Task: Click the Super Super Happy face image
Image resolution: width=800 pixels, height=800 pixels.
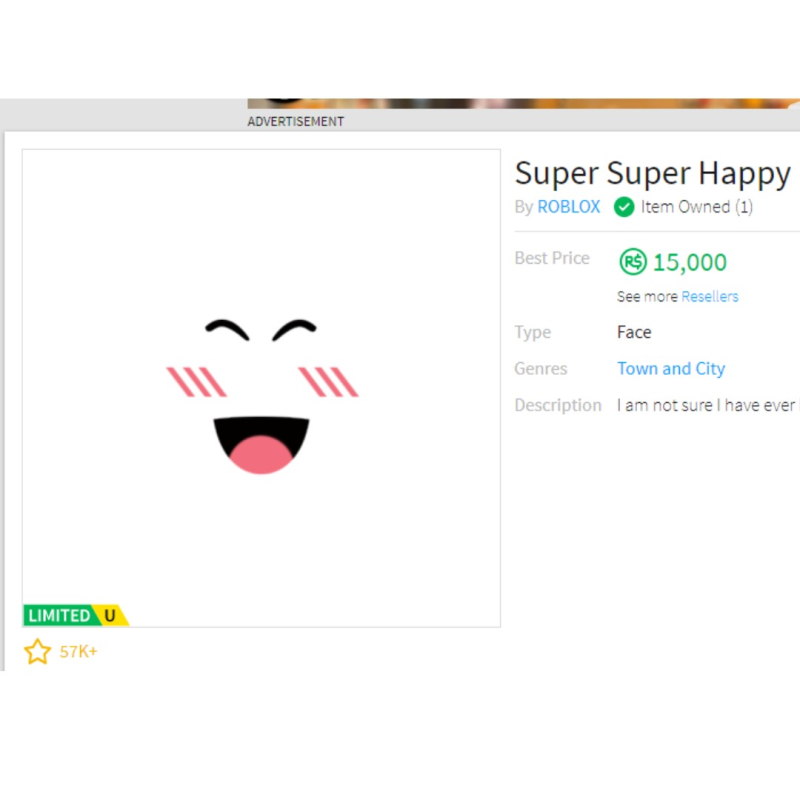Action: point(260,390)
